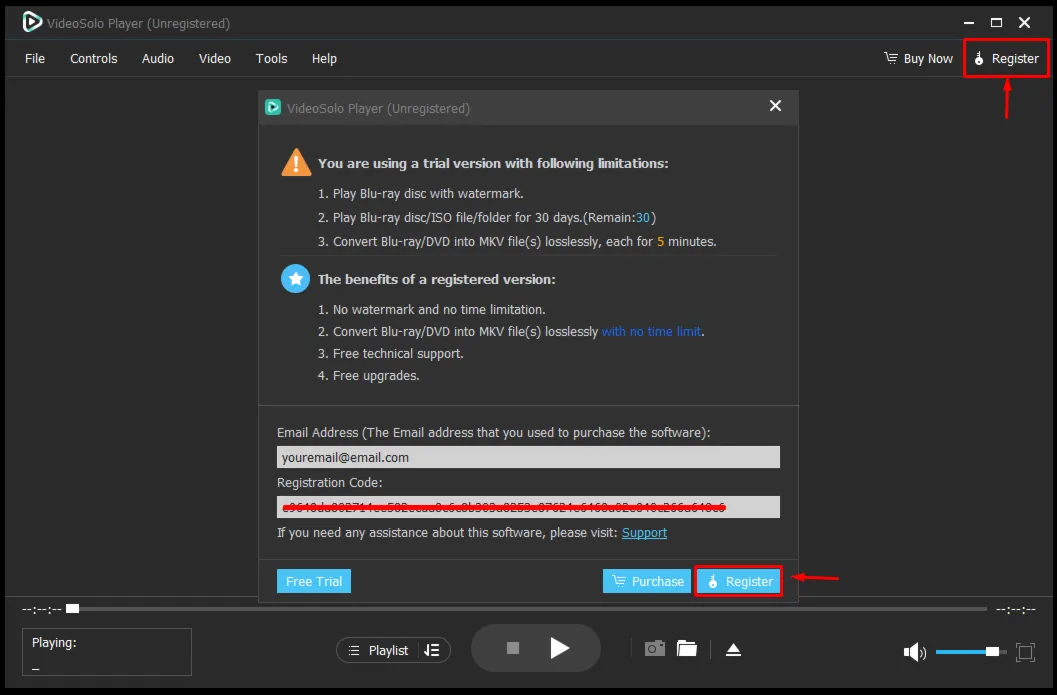Click the 'Playing:' status box
Screen dimensions: 1057x695
coord(107,652)
